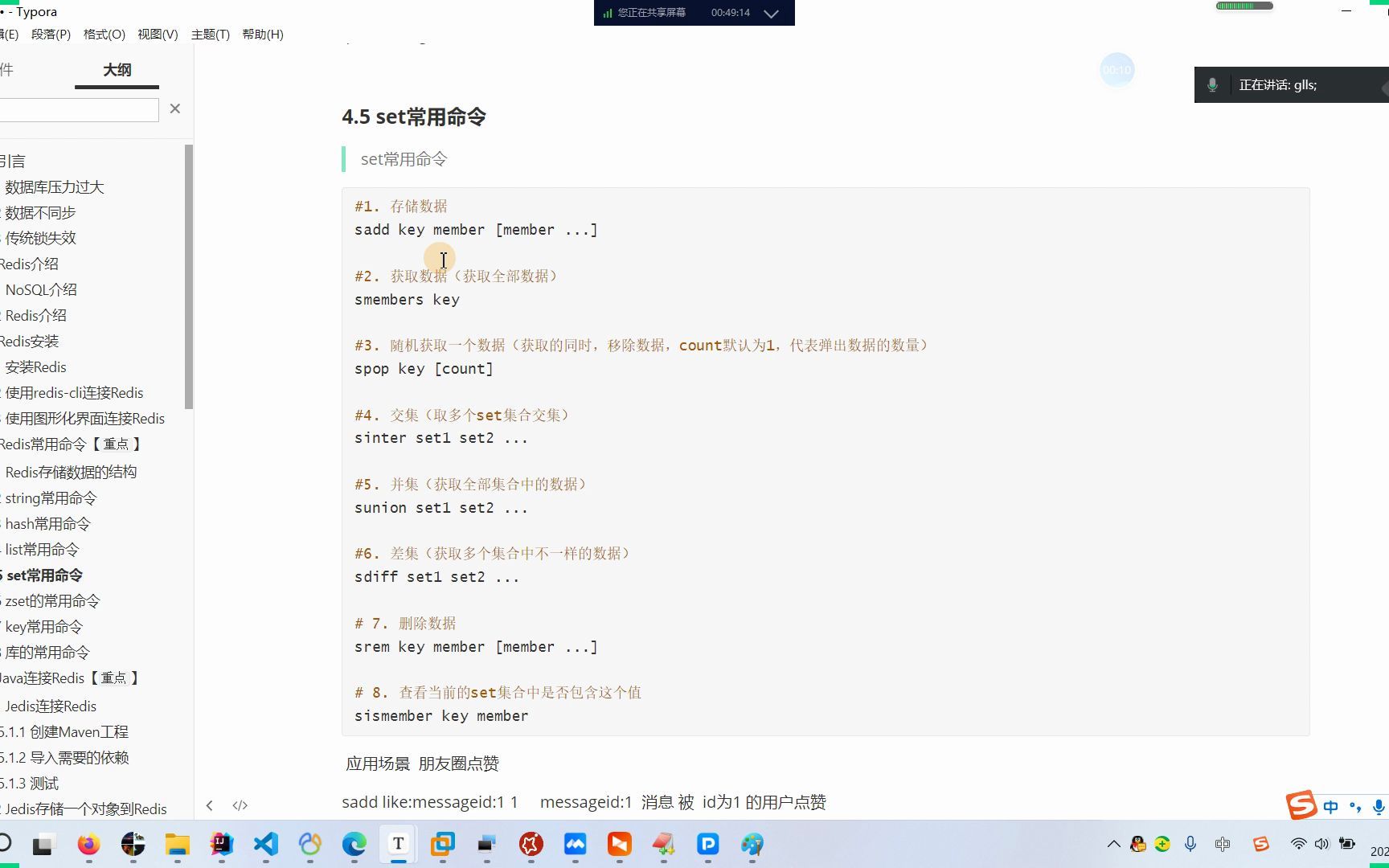Click the system tray microphone icon

1190,844
